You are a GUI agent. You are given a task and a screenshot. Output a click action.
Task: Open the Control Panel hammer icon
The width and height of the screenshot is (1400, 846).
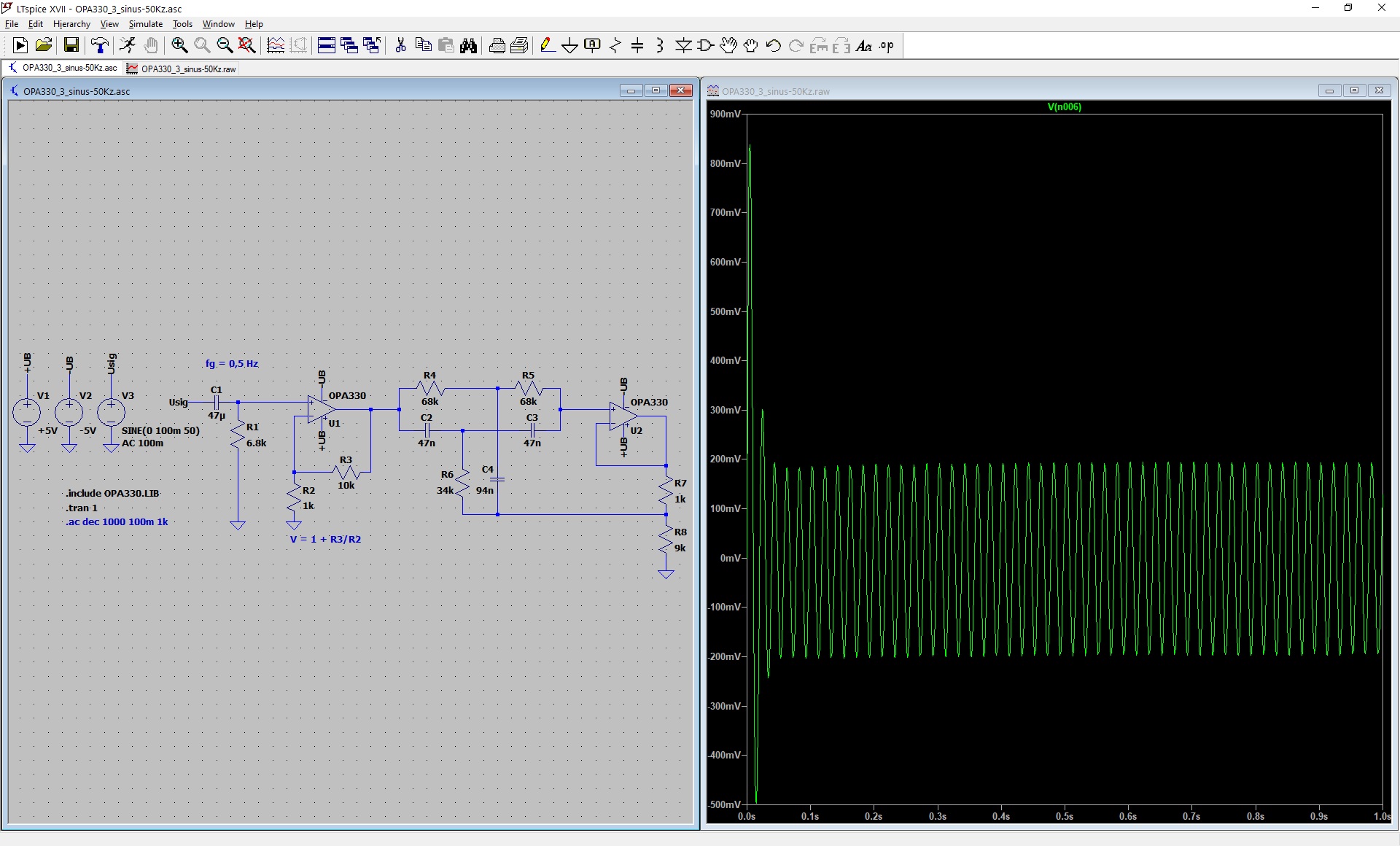pyautogui.click(x=100, y=45)
